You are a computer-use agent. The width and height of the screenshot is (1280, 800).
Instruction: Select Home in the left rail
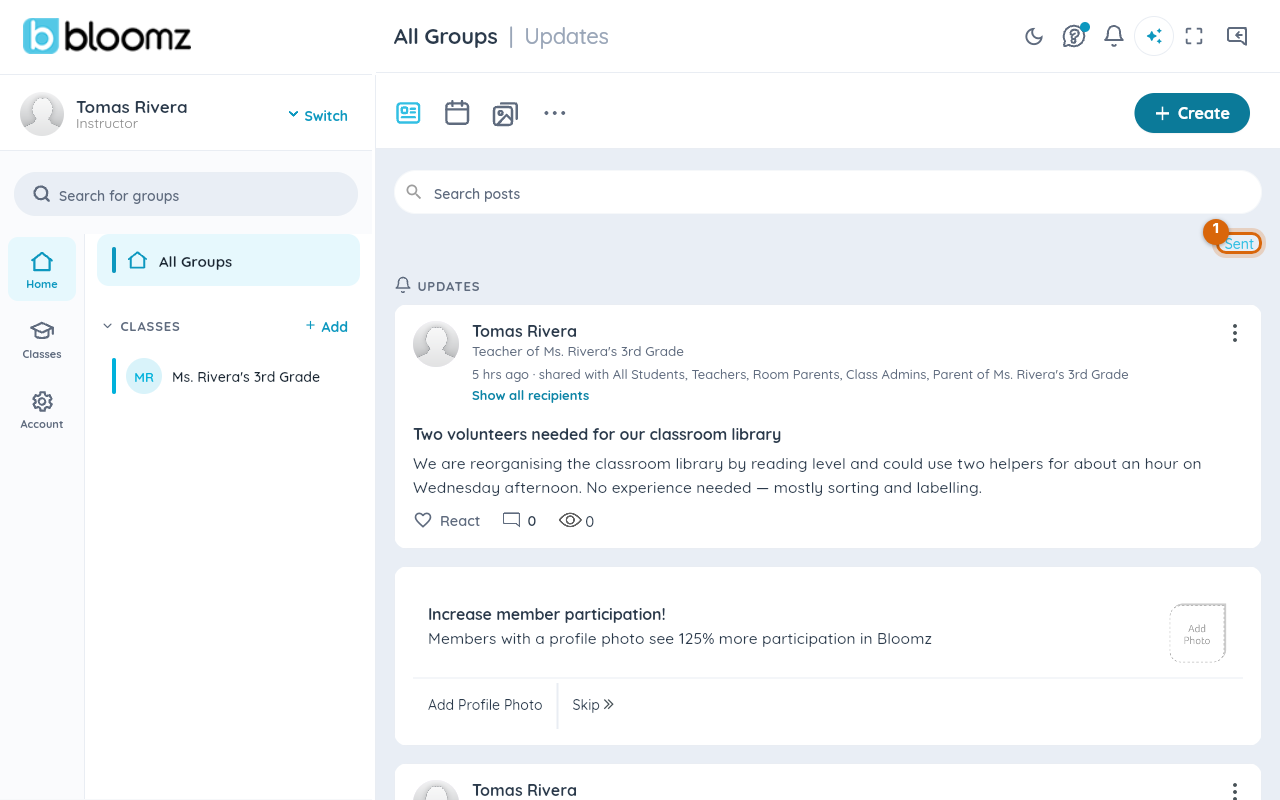coord(42,269)
